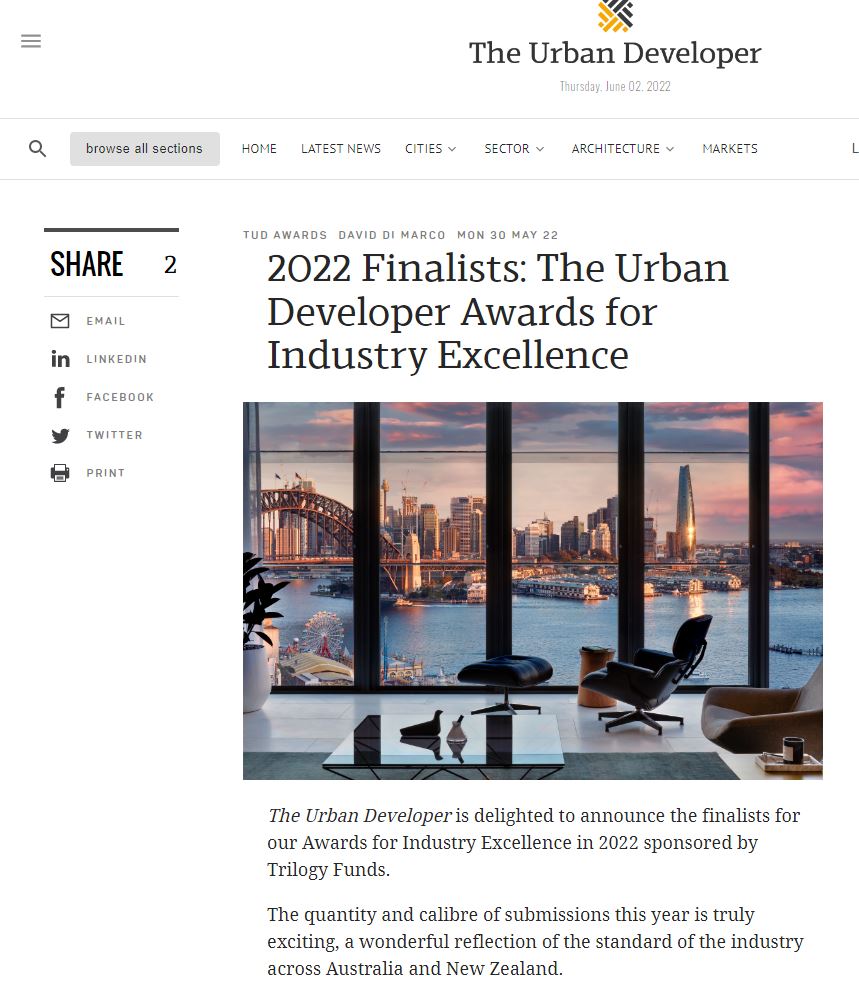
Task: Open author David Di Marco link
Action: [x=392, y=235]
